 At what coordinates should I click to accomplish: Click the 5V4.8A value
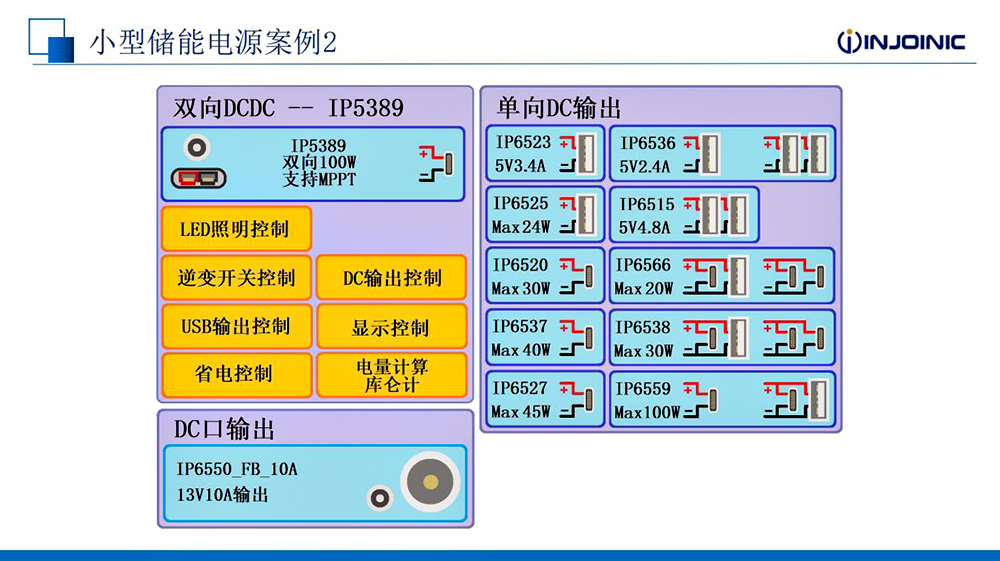pyautogui.click(x=644, y=228)
